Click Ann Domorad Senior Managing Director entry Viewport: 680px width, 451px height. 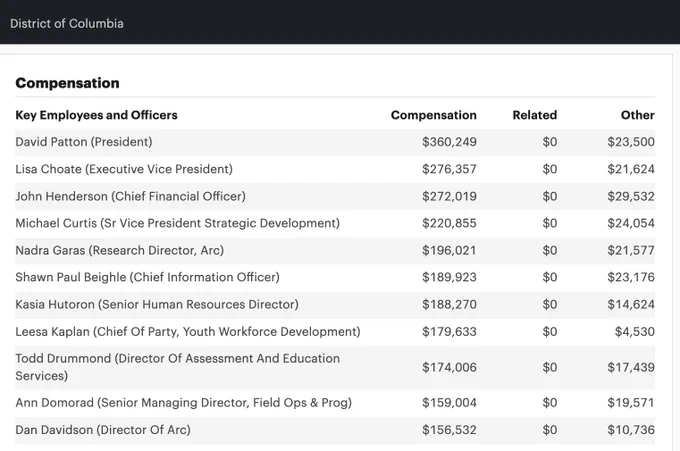(x=183, y=403)
